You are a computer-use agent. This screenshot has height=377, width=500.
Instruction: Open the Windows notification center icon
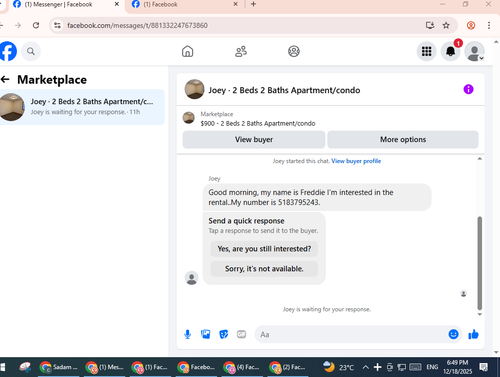coord(483,367)
